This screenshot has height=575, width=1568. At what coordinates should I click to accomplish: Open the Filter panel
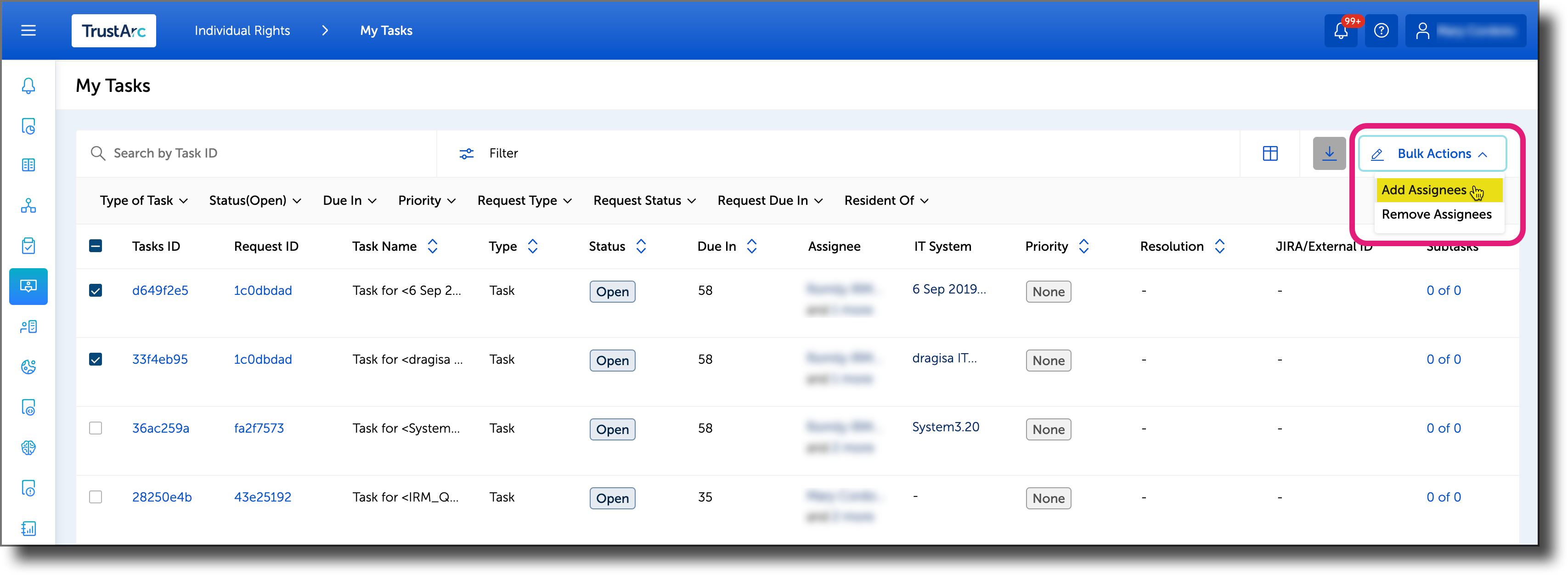click(x=489, y=153)
